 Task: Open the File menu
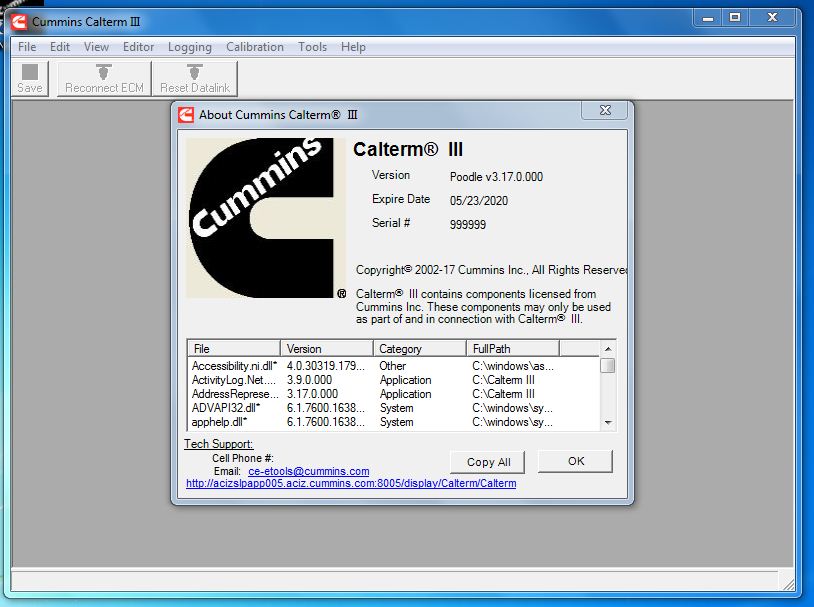27,47
